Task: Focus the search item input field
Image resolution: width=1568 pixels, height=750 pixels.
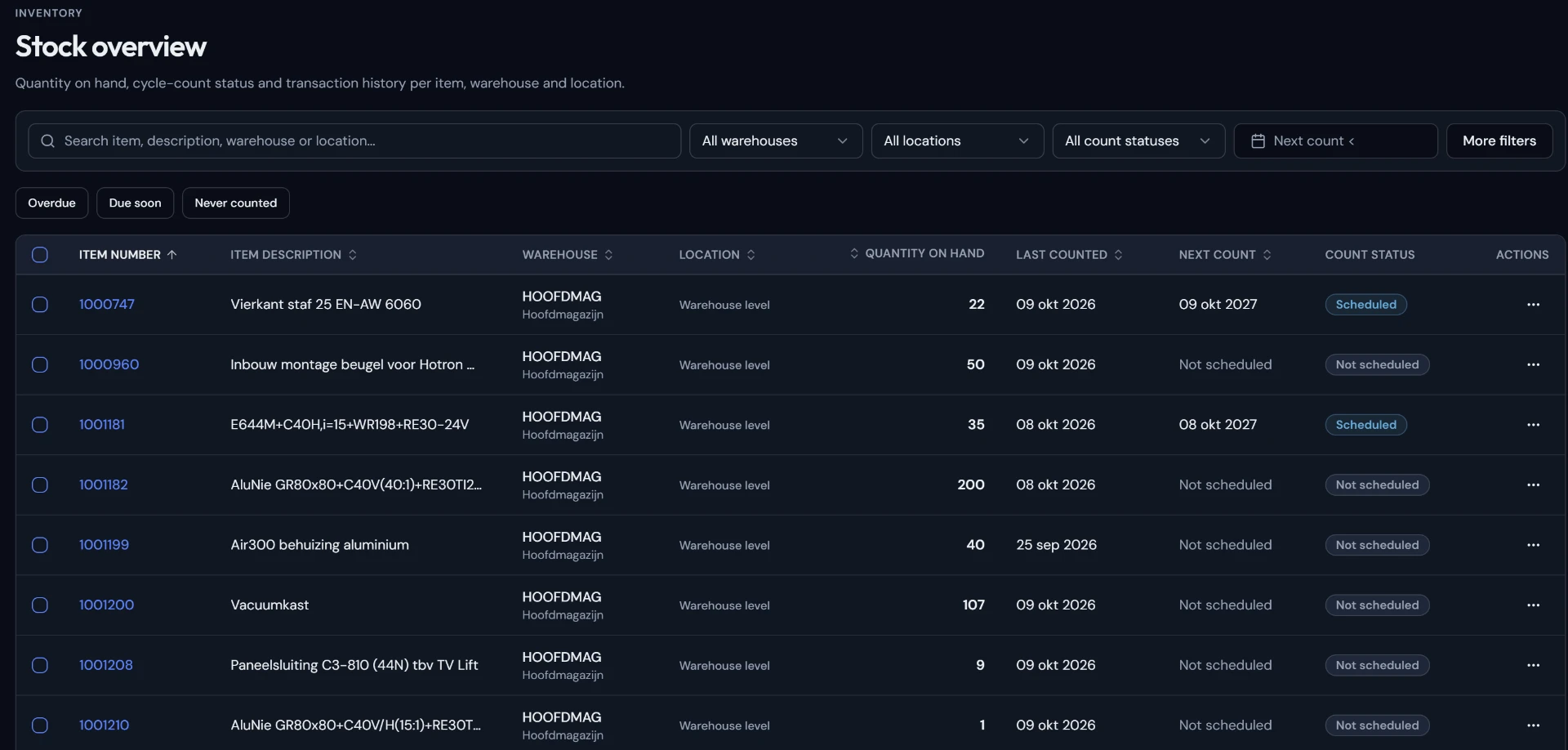Action: pos(354,141)
